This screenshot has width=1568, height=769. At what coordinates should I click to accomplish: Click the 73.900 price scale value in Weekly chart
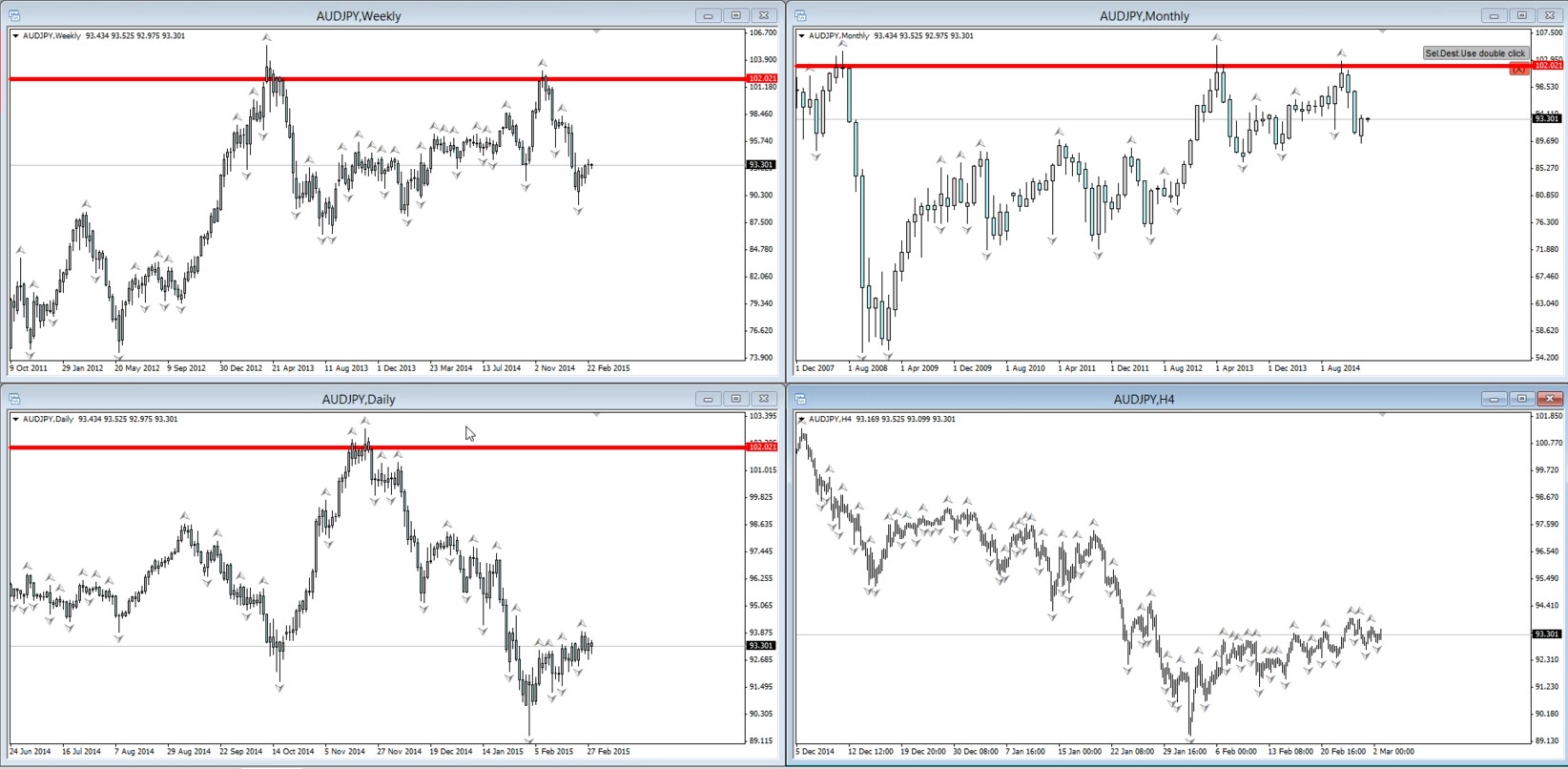(x=761, y=358)
